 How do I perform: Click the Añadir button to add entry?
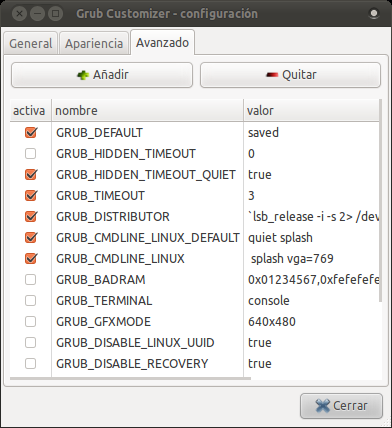click(102, 75)
